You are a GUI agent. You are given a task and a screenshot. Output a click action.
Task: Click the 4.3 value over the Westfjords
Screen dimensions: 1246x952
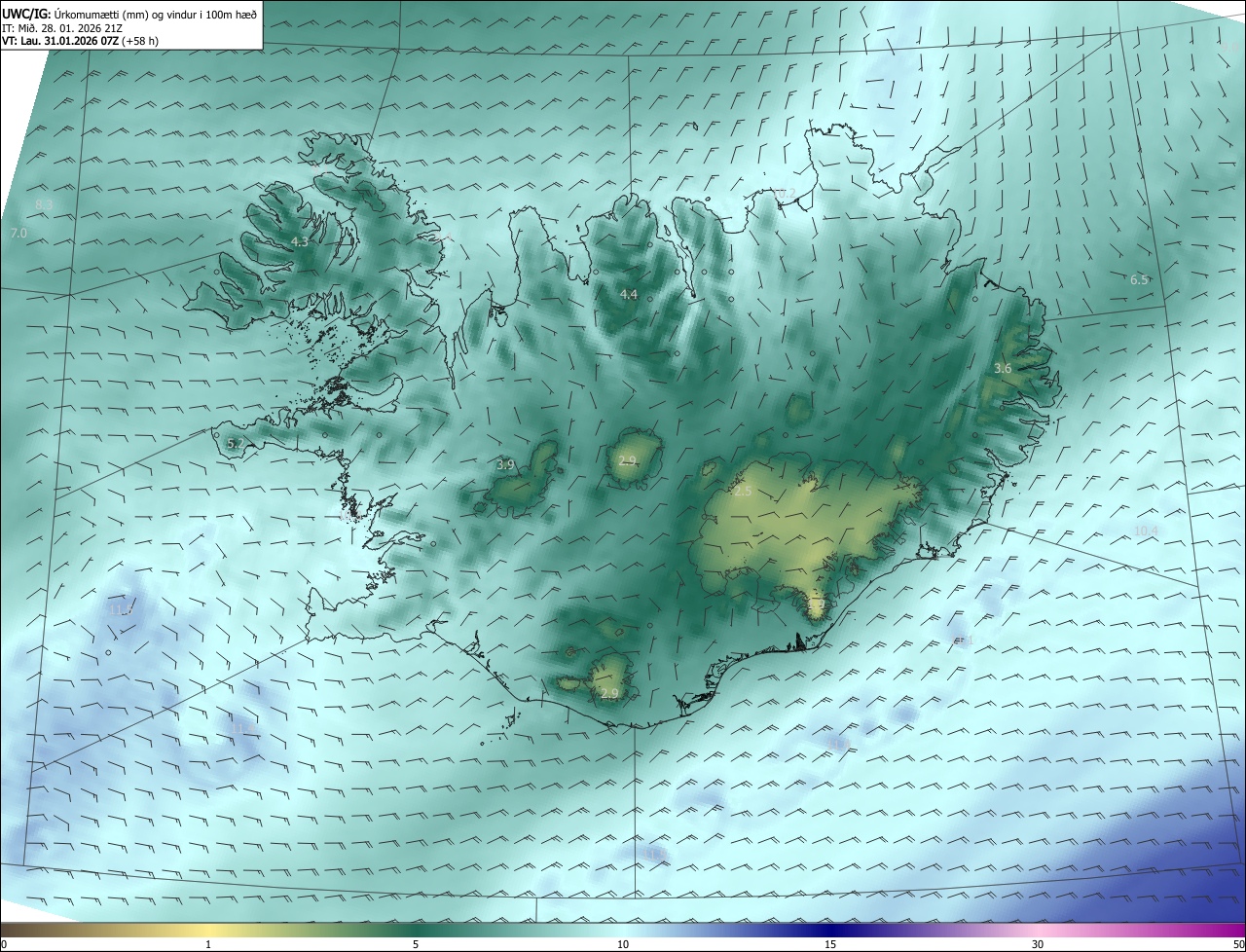click(300, 241)
